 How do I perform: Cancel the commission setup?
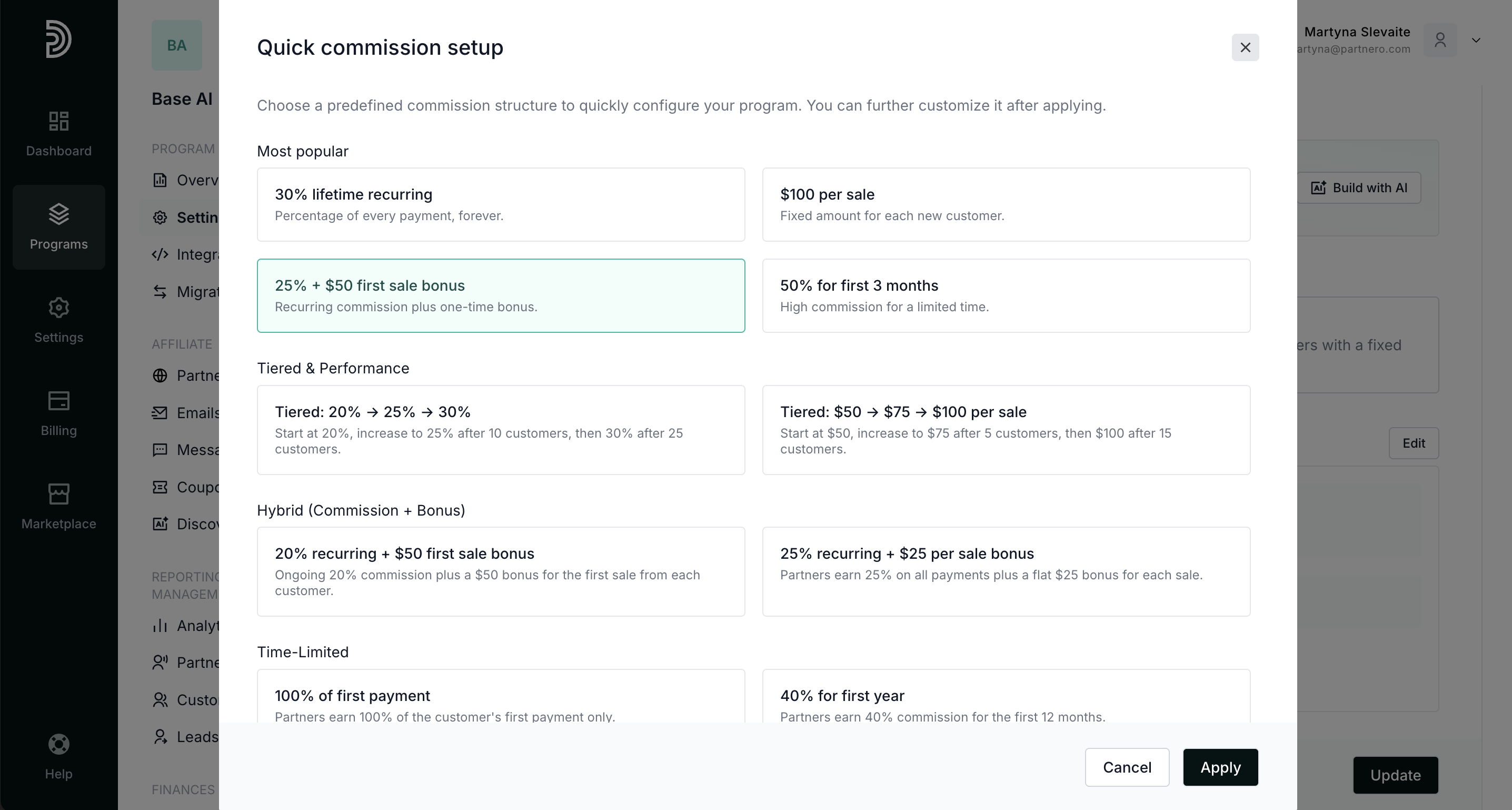click(1127, 767)
